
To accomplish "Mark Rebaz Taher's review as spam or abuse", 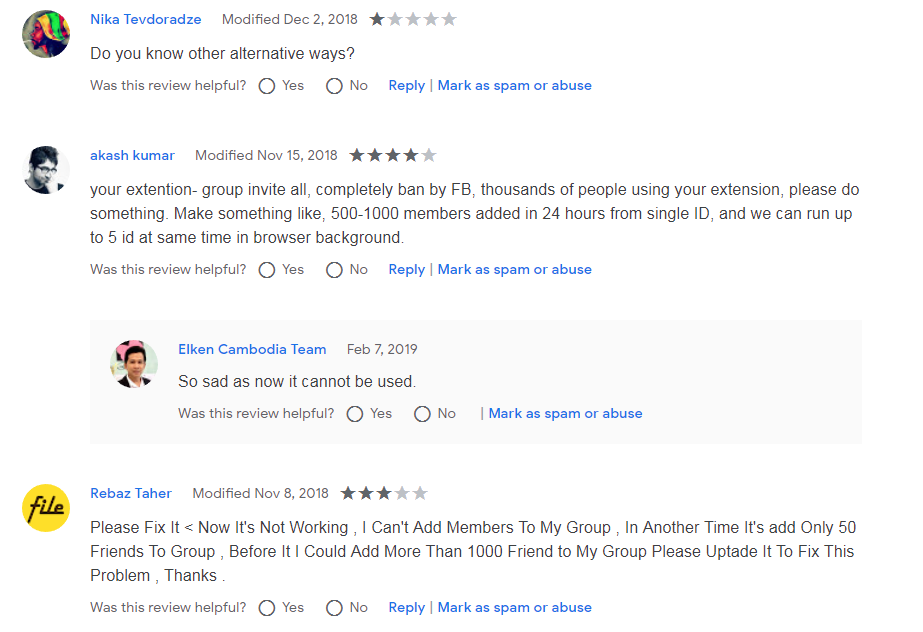I will [514, 607].
